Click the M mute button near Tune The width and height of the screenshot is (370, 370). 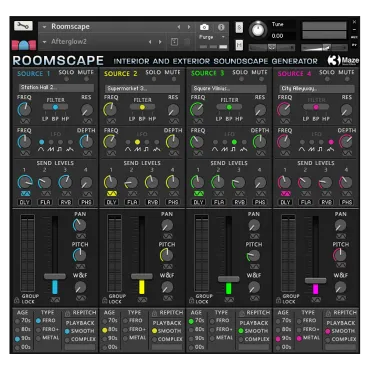pyautogui.click(x=239, y=45)
